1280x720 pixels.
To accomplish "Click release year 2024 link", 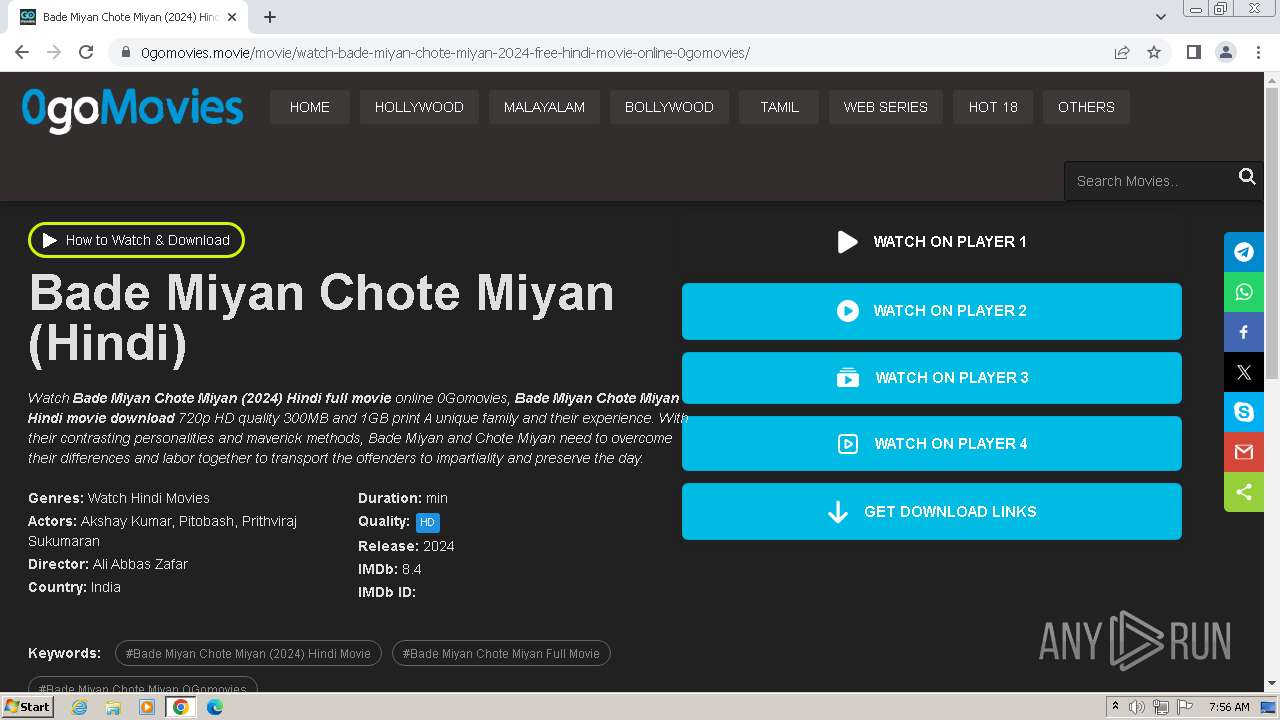I will coord(439,546).
